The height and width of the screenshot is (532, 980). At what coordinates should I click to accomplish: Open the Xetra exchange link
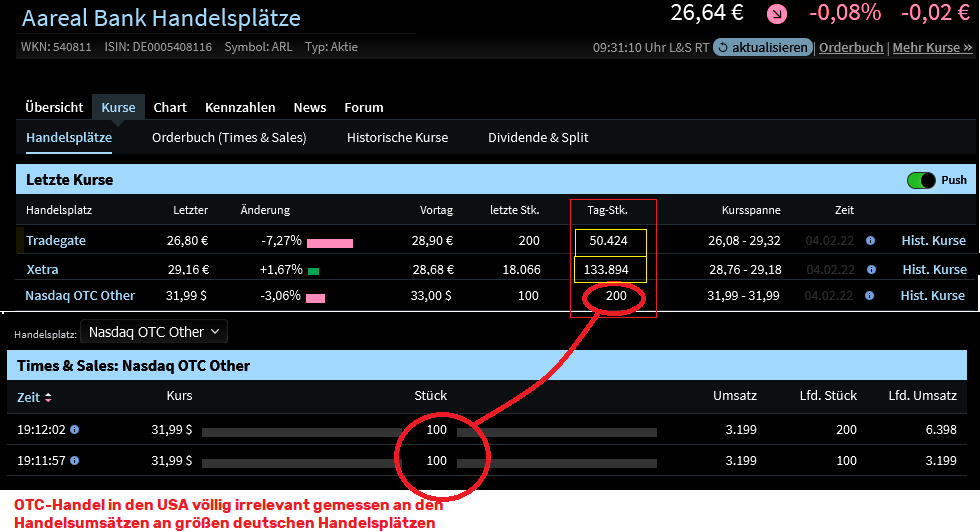[42, 269]
